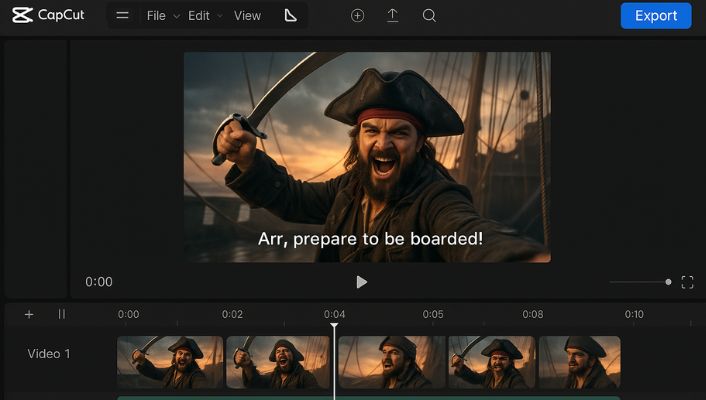
Task: Enter fullscreen preview mode
Action: click(687, 282)
